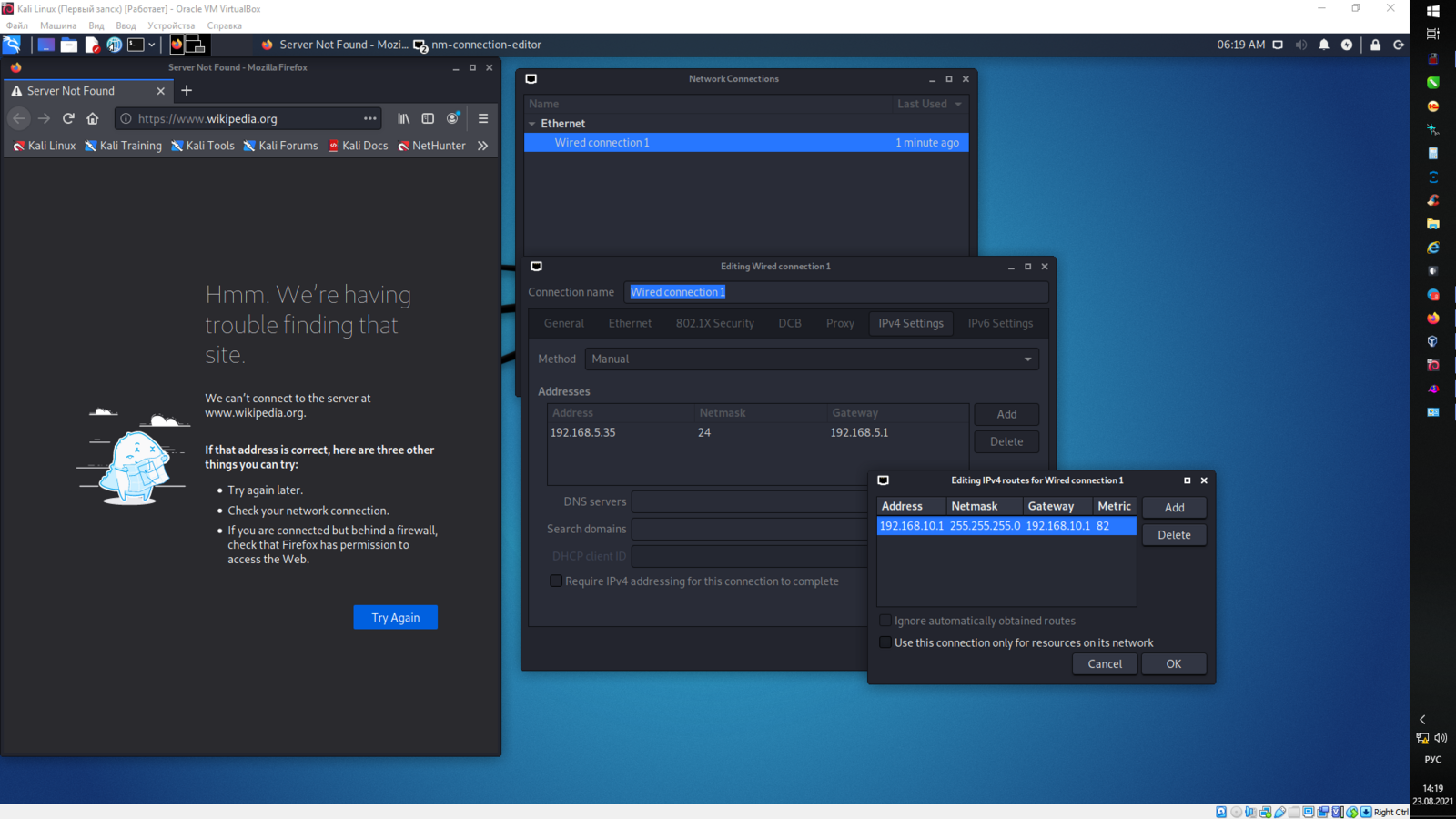Click the show desktop icon in Kali panel
The image size is (1456, 819).
click(x=45, y=45)
